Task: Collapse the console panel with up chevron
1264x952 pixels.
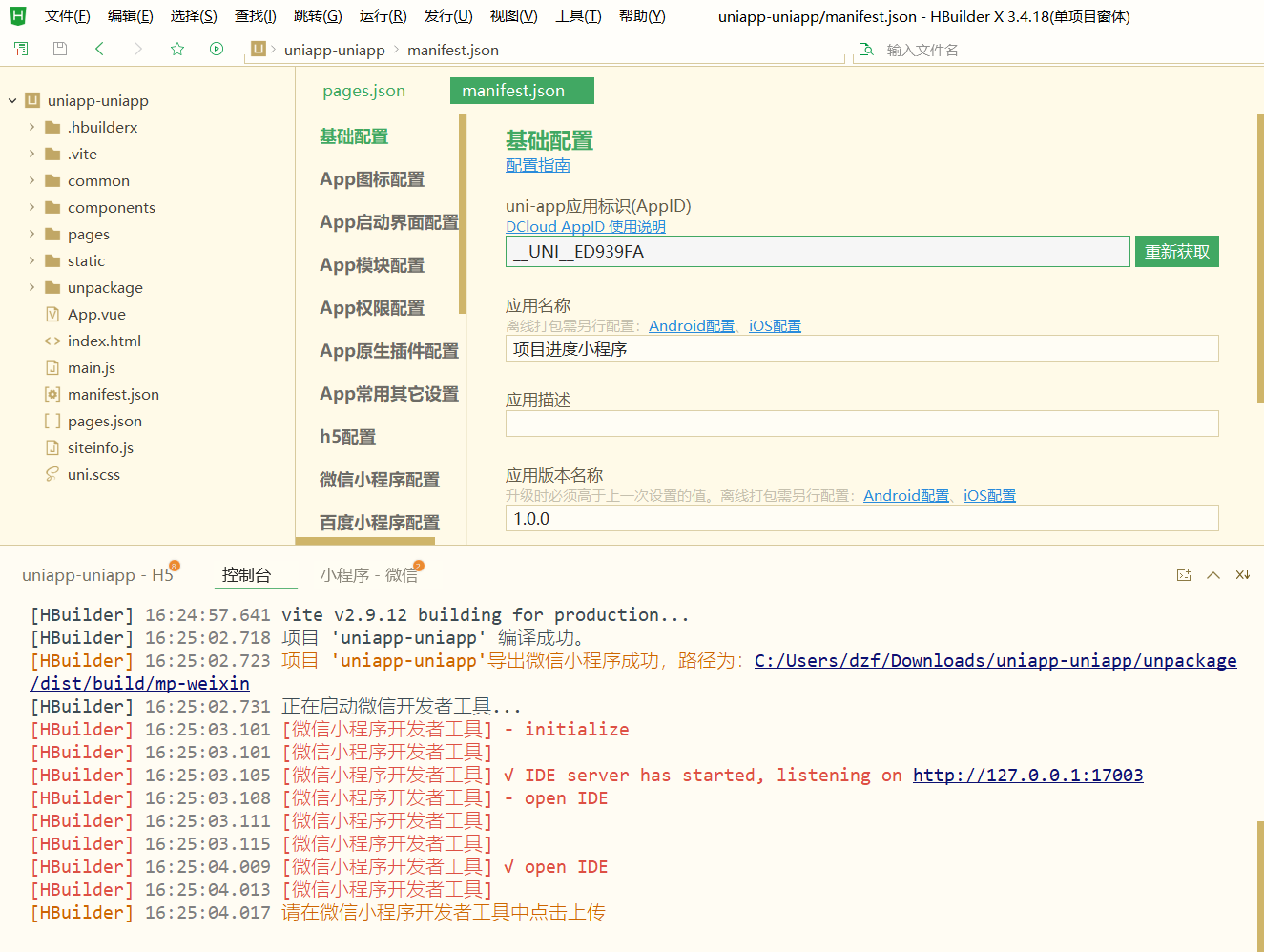Action: (x=1213, y=575)
